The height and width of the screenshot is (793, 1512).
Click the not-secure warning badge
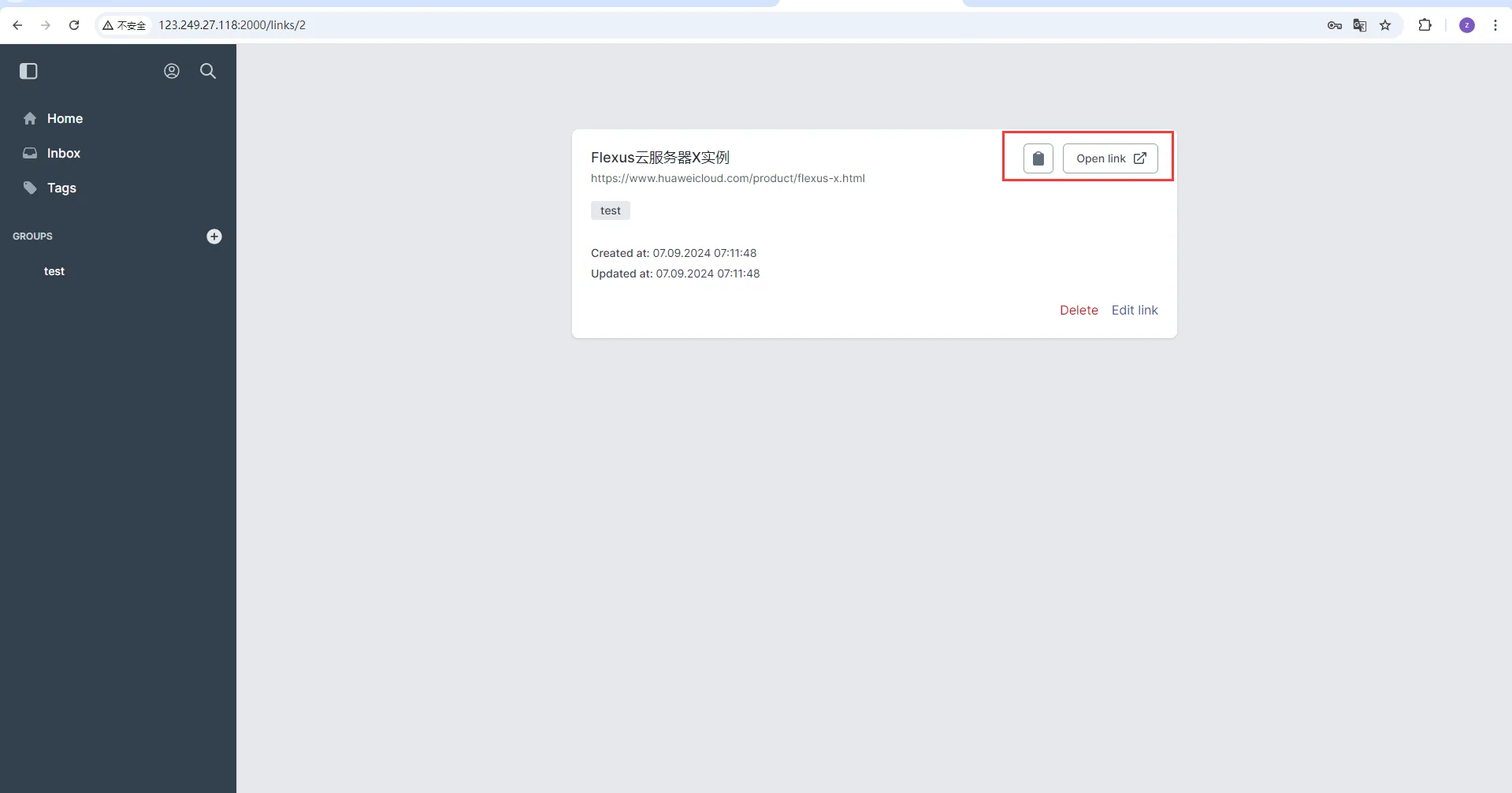click(x=124, y=25)
